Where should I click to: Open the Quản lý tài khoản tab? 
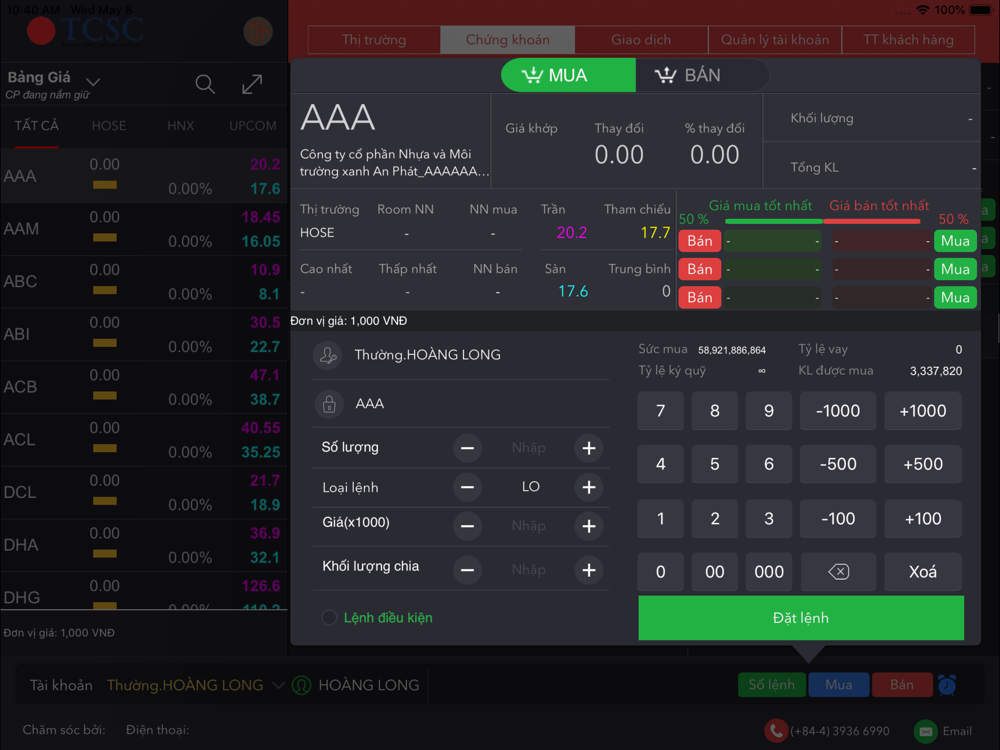coord(775,40)
